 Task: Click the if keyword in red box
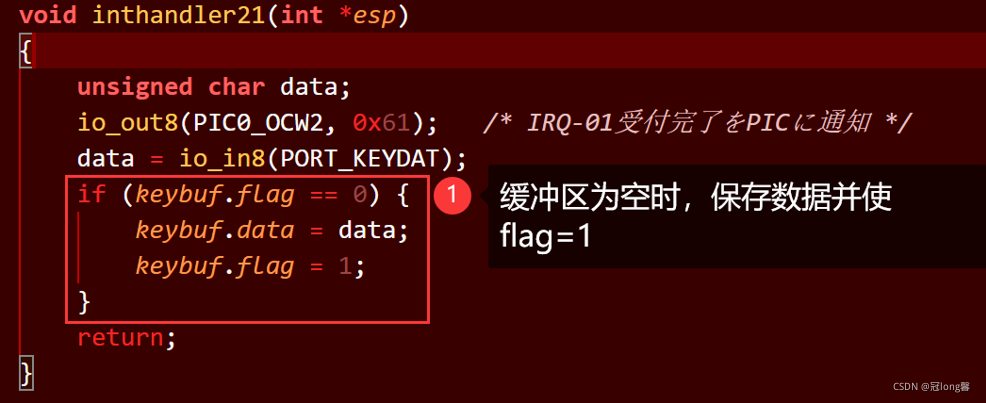pyautogui.click(x=91, y=196)
